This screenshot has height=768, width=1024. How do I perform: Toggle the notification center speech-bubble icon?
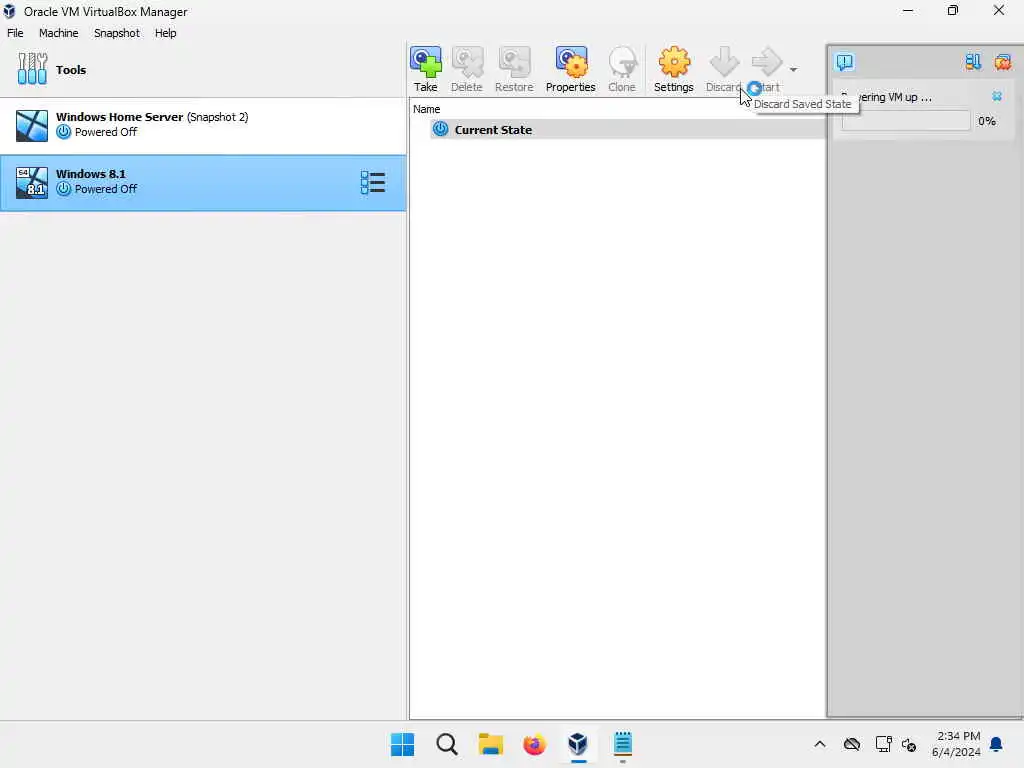coord(844,62)
